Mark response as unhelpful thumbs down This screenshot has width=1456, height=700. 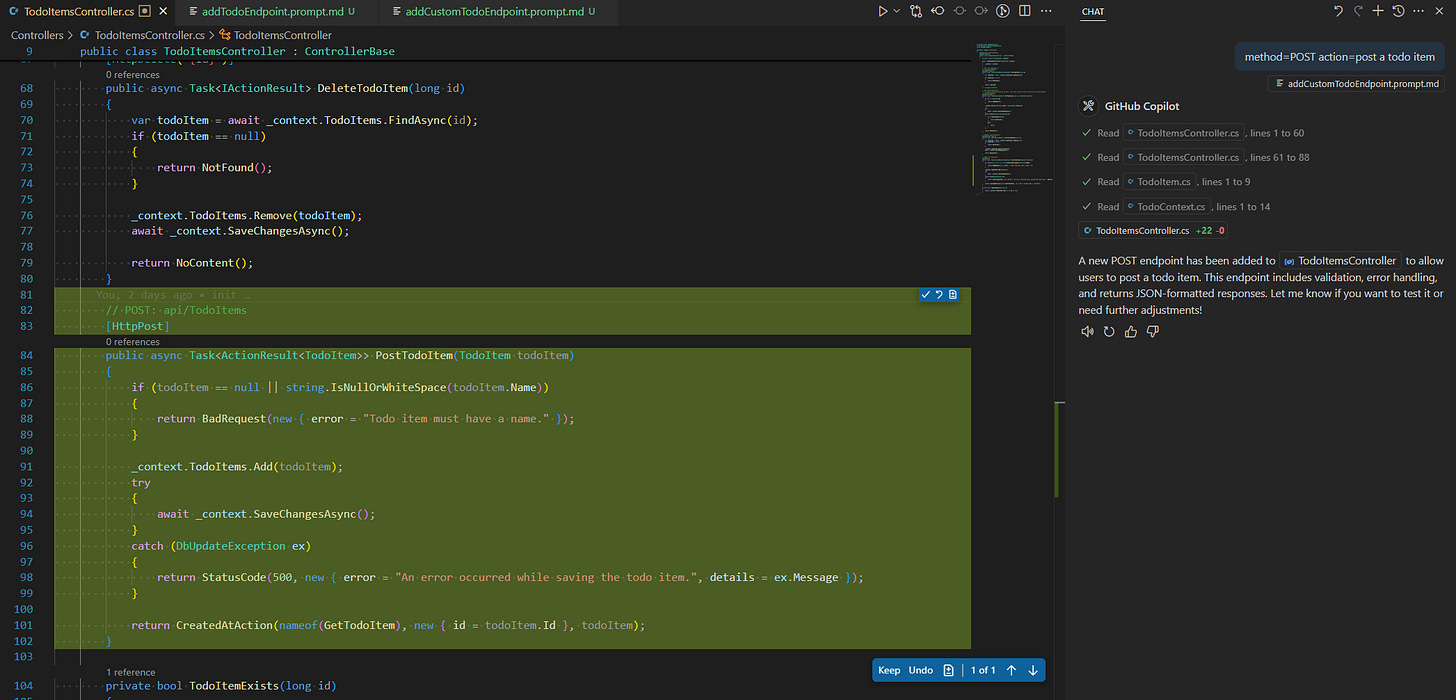(1153, 332)
